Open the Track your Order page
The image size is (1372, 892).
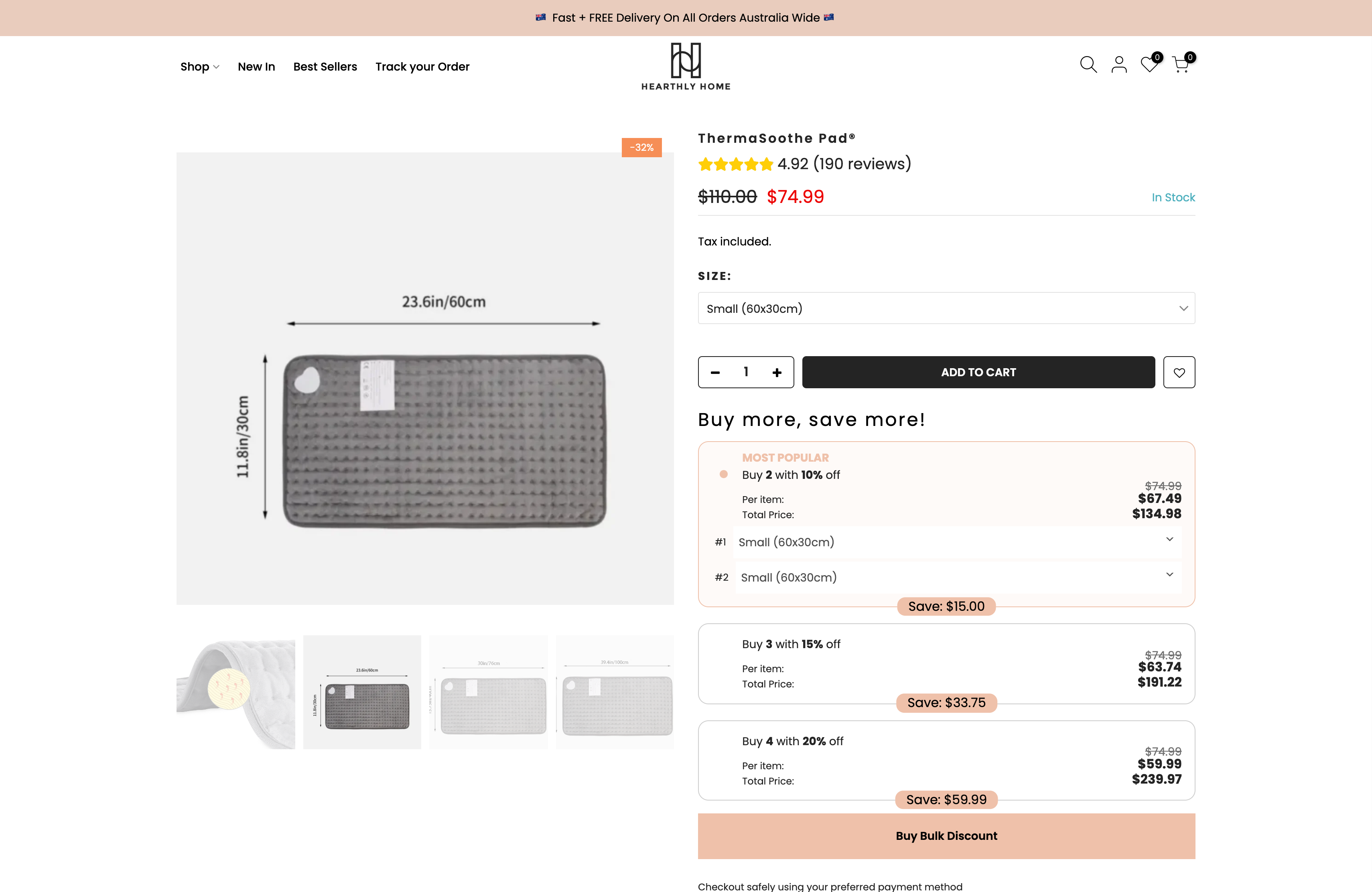422,66
